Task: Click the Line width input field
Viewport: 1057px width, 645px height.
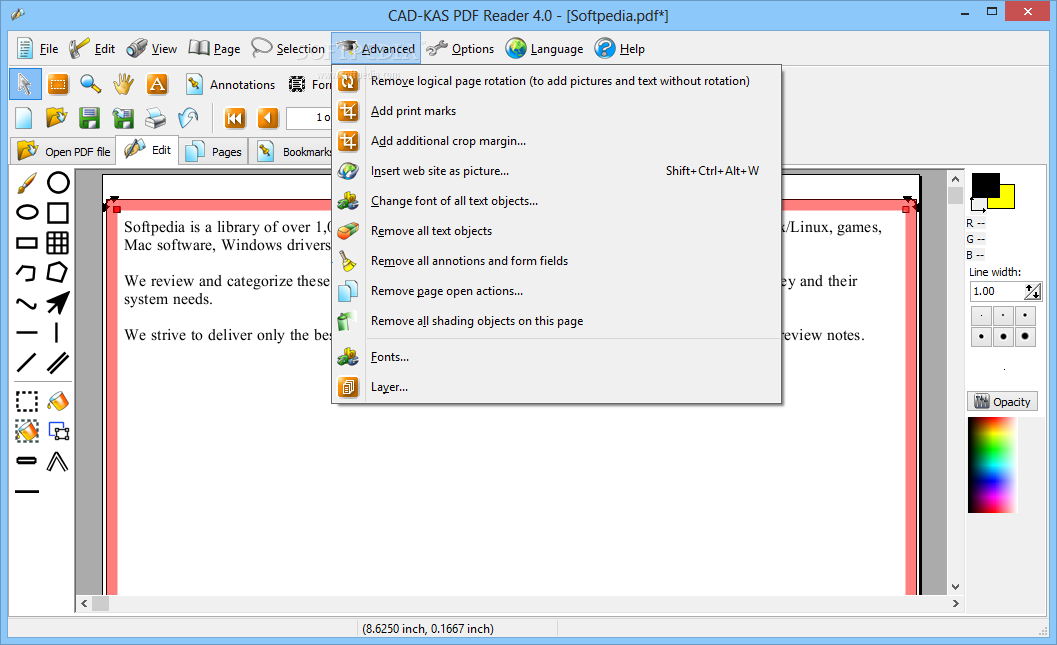Action: point(996,291)
